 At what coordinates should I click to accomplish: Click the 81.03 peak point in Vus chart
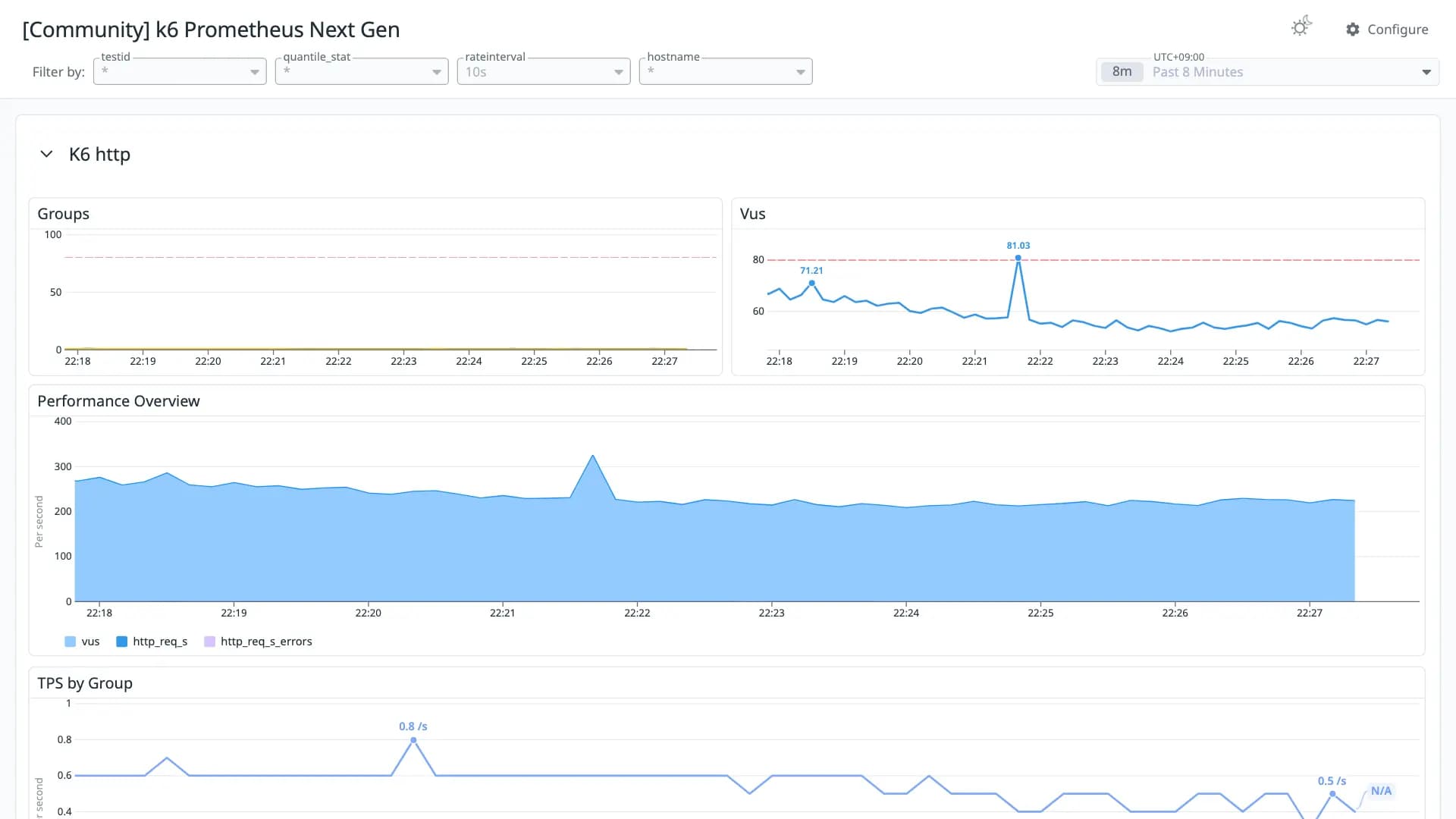coord(1018,258)
